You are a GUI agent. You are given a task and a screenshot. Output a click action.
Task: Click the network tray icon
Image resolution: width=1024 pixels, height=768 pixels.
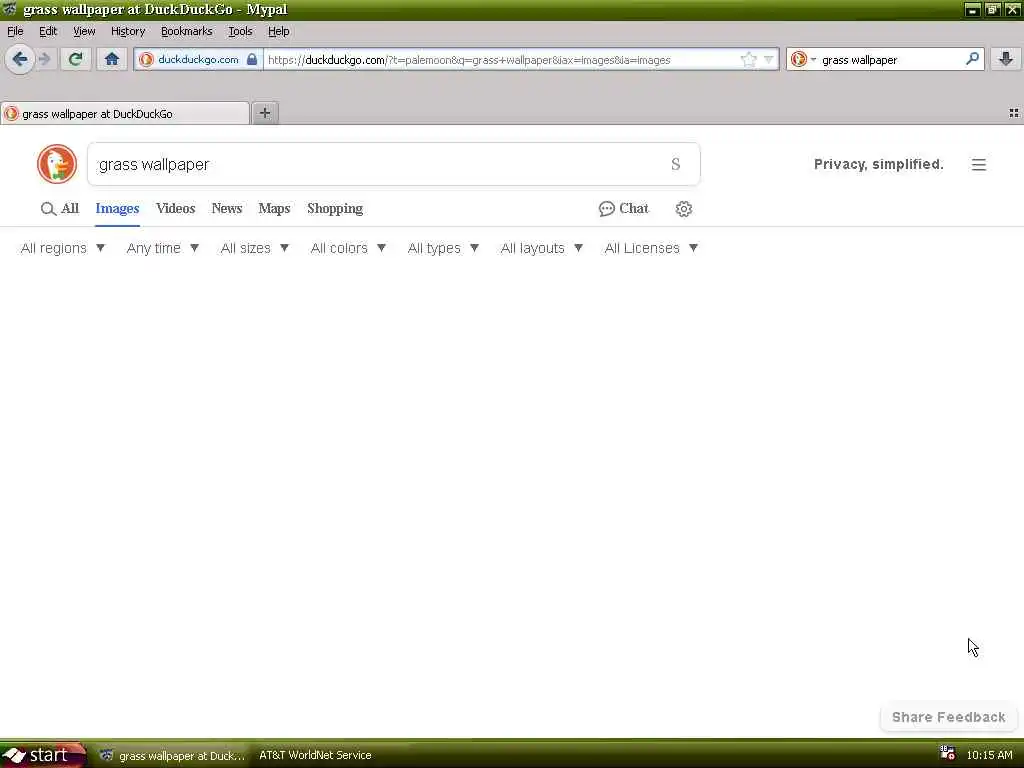(948, 754)
